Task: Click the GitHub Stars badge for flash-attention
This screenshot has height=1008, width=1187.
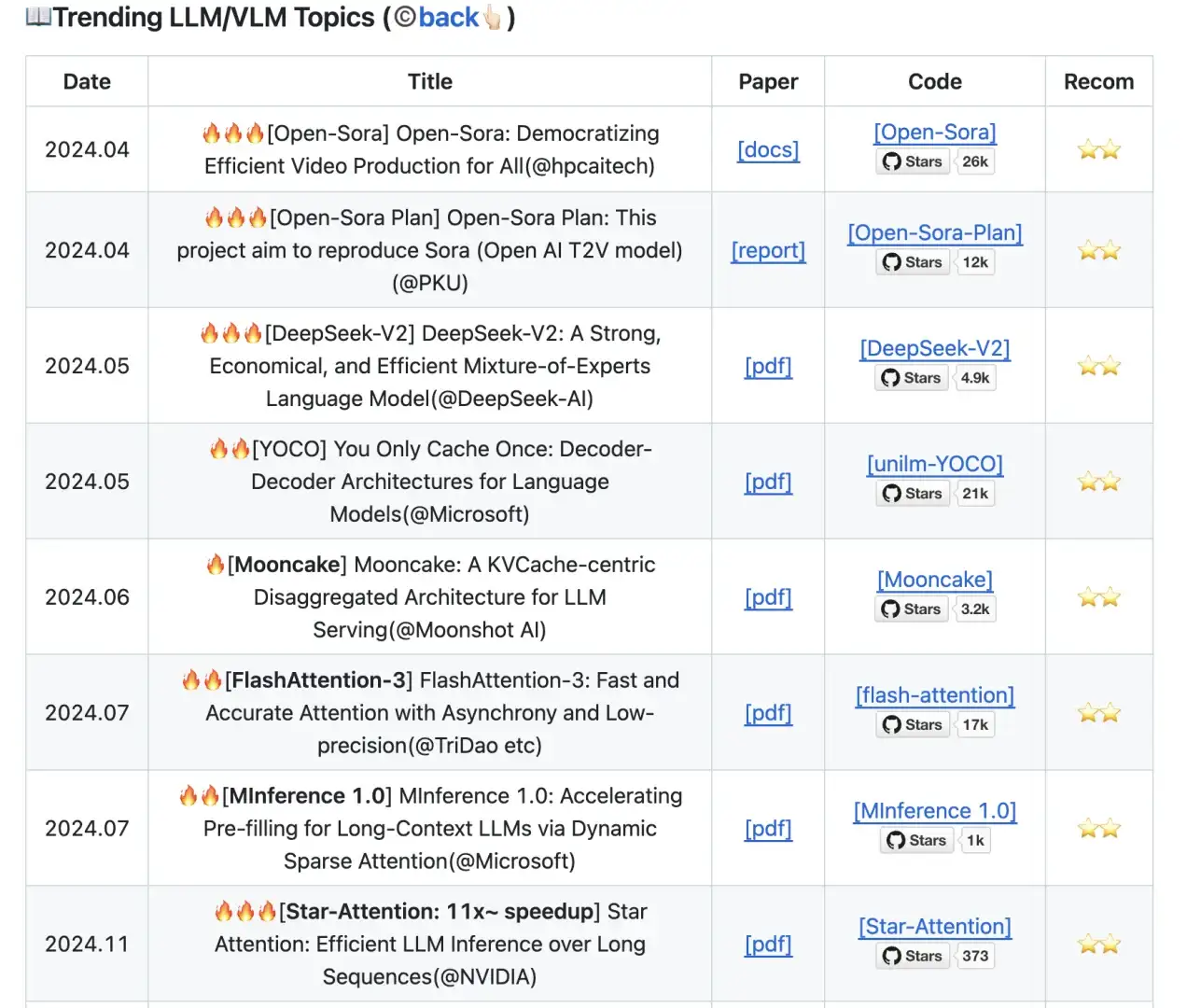Action: (x=935, y=725)
